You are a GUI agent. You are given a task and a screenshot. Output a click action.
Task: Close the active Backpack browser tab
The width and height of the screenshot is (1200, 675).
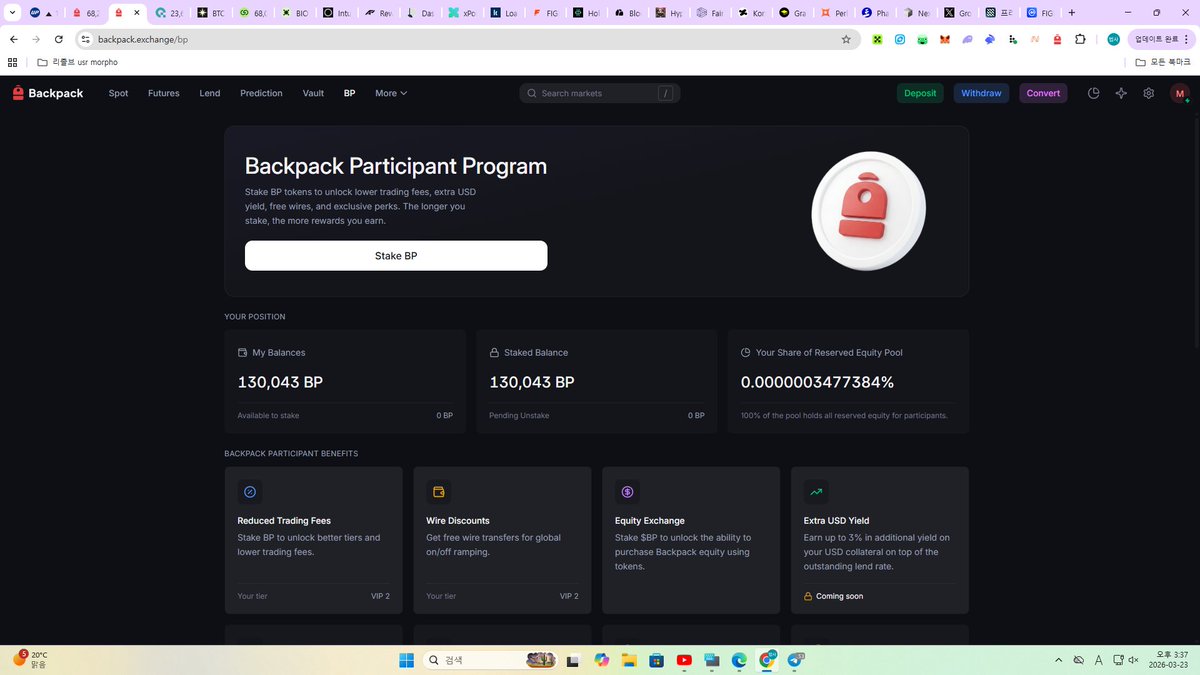[137, 13]
